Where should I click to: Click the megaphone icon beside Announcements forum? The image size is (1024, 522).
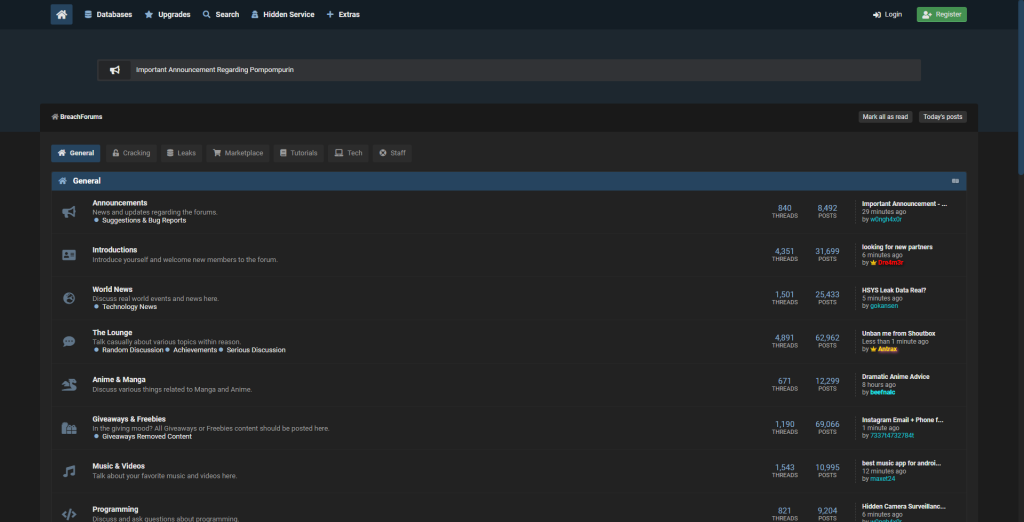coord(69,212)
